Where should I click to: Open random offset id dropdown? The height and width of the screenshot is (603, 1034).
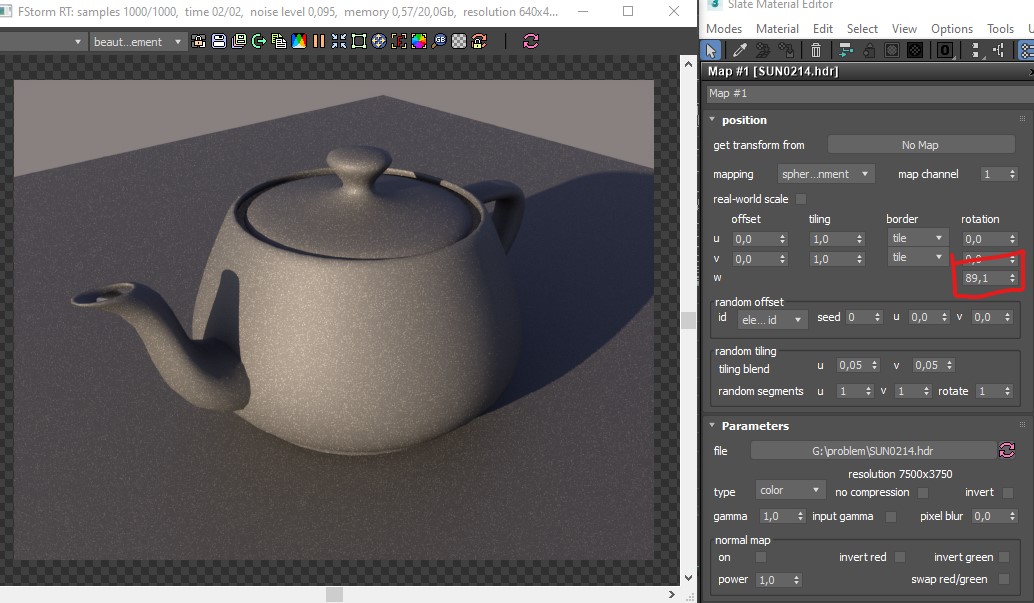(x=772, y=320)
